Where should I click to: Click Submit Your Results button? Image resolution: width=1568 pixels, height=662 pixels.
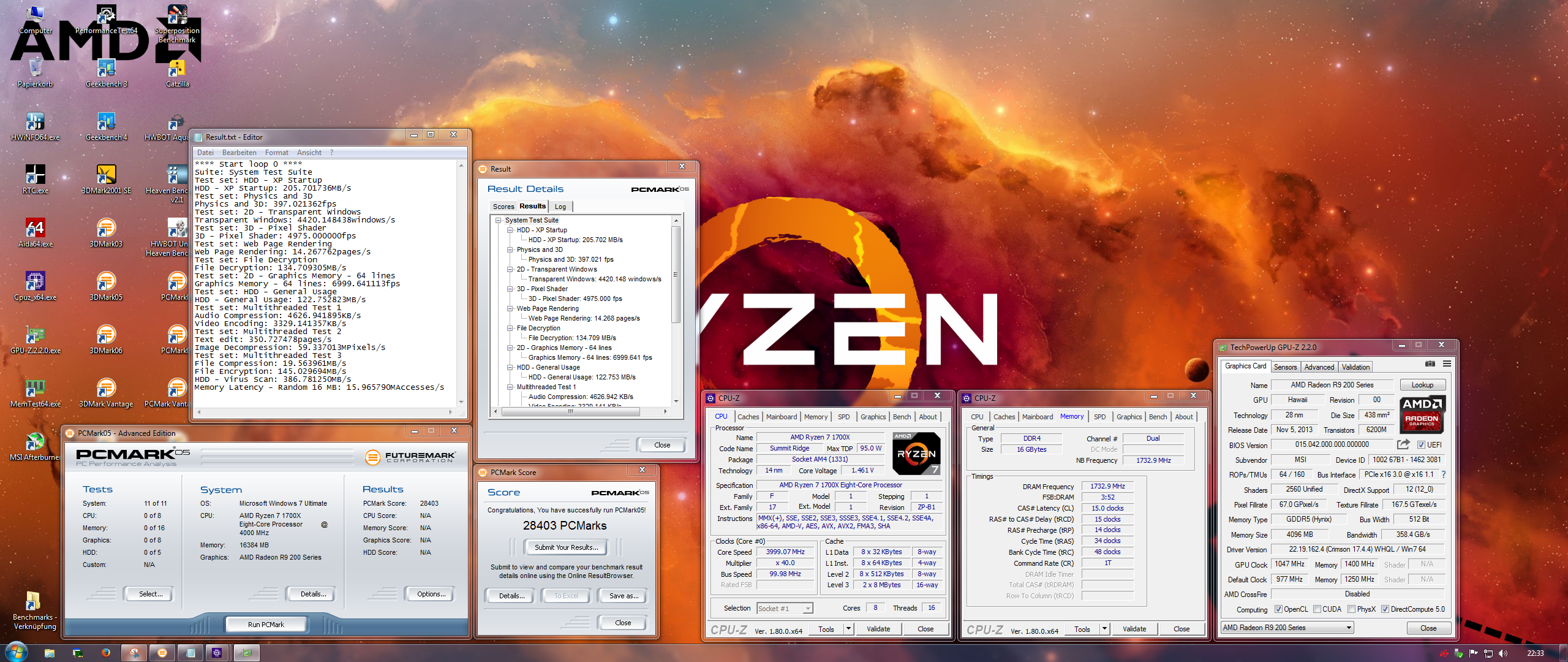point(566,547)
